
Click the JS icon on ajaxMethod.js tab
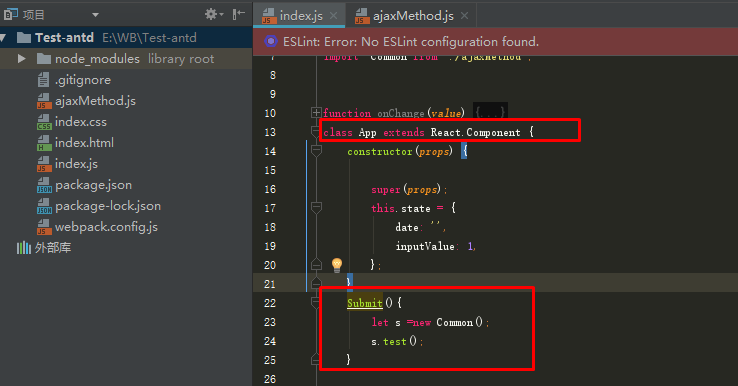click(x=362, y=16)
